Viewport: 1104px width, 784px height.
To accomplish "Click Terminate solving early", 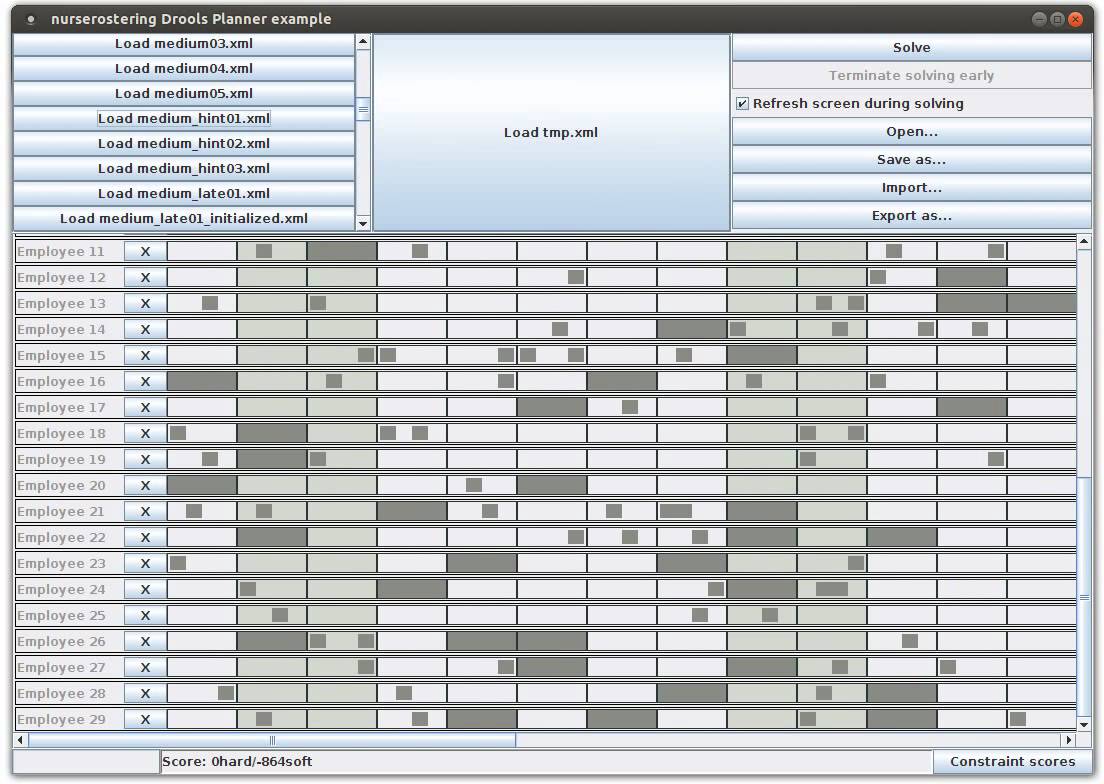I will click(912, 75).
